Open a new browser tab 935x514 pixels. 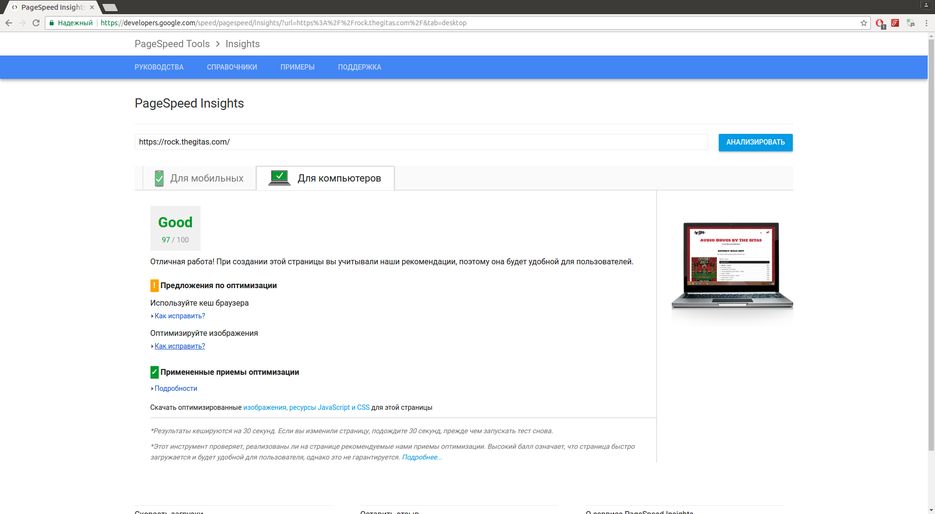coord(110,7)
